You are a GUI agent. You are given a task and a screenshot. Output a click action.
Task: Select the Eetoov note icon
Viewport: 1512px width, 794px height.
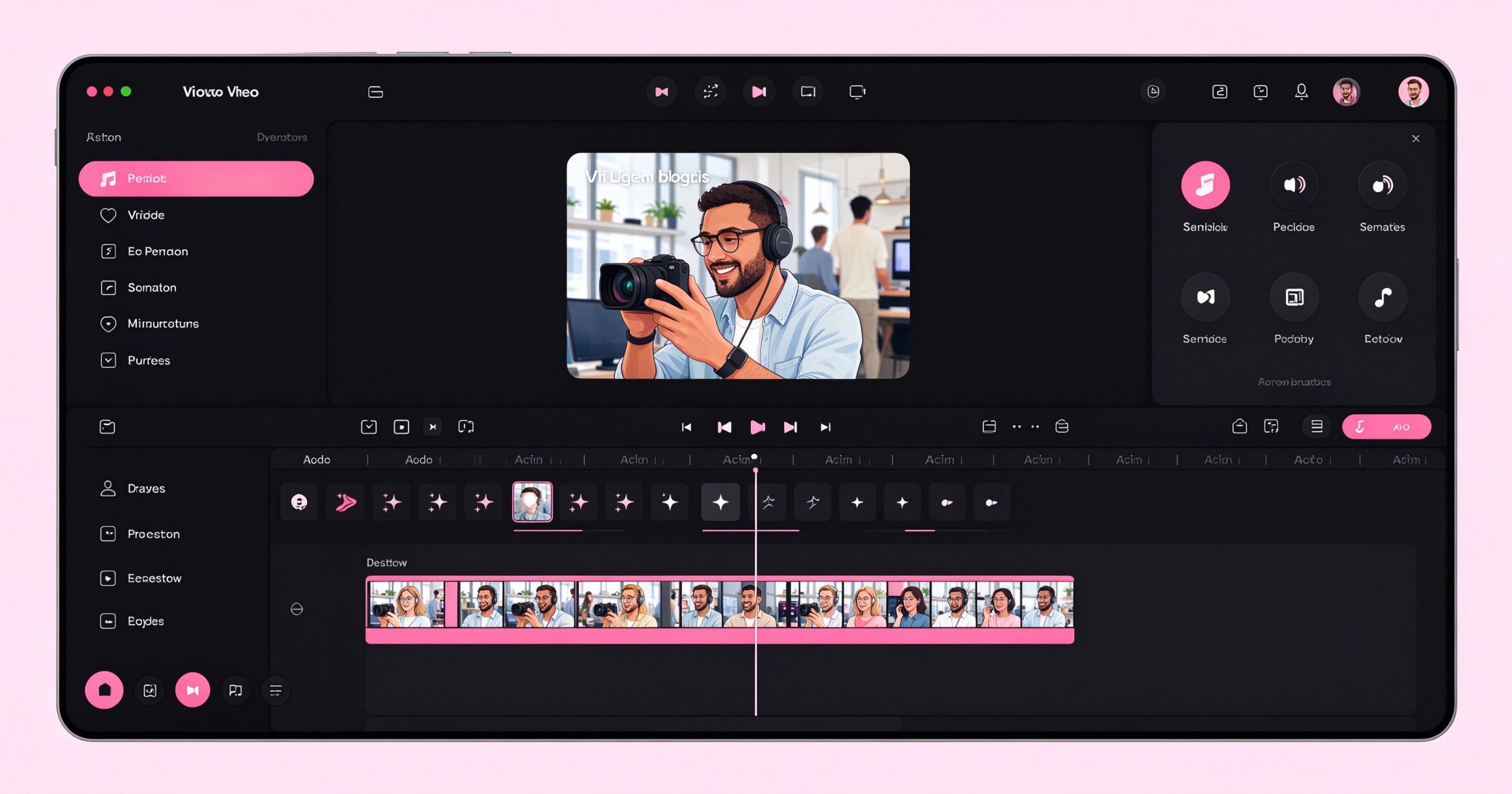pyautogui.click(x=1382, y=297)
